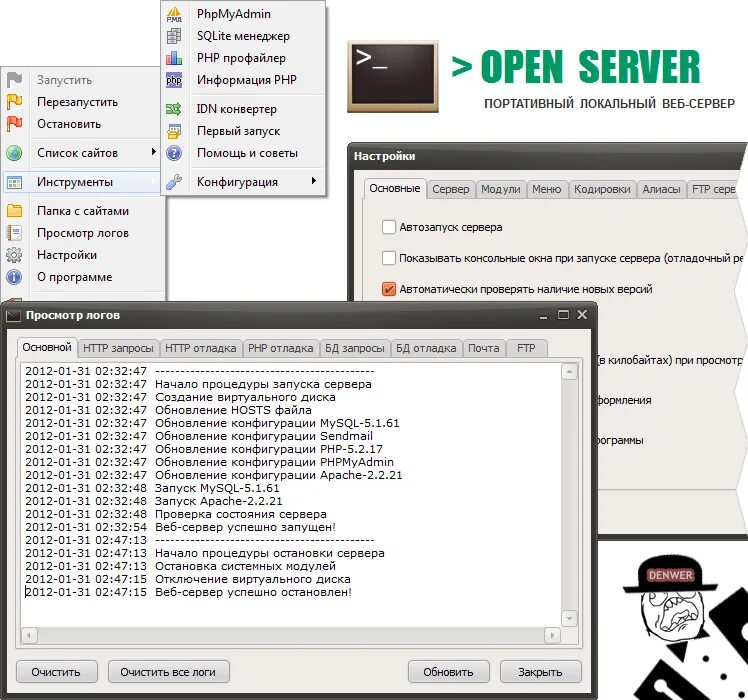Click the PhpMyAdmin icon in the tools submenu
Image resolution: width=748 pixels, height=700 pixels.
pos(174,14)
